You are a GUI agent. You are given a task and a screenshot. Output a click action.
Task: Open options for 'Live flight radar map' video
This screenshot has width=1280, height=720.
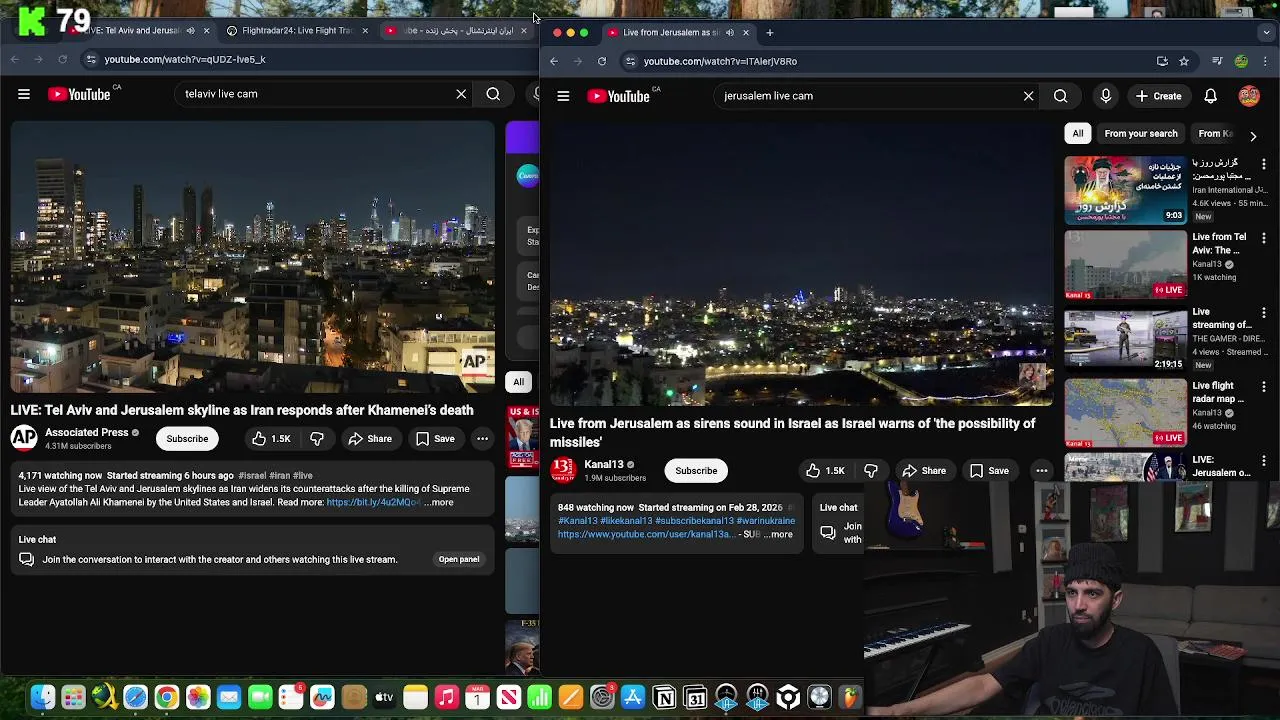click(1263, 387)
